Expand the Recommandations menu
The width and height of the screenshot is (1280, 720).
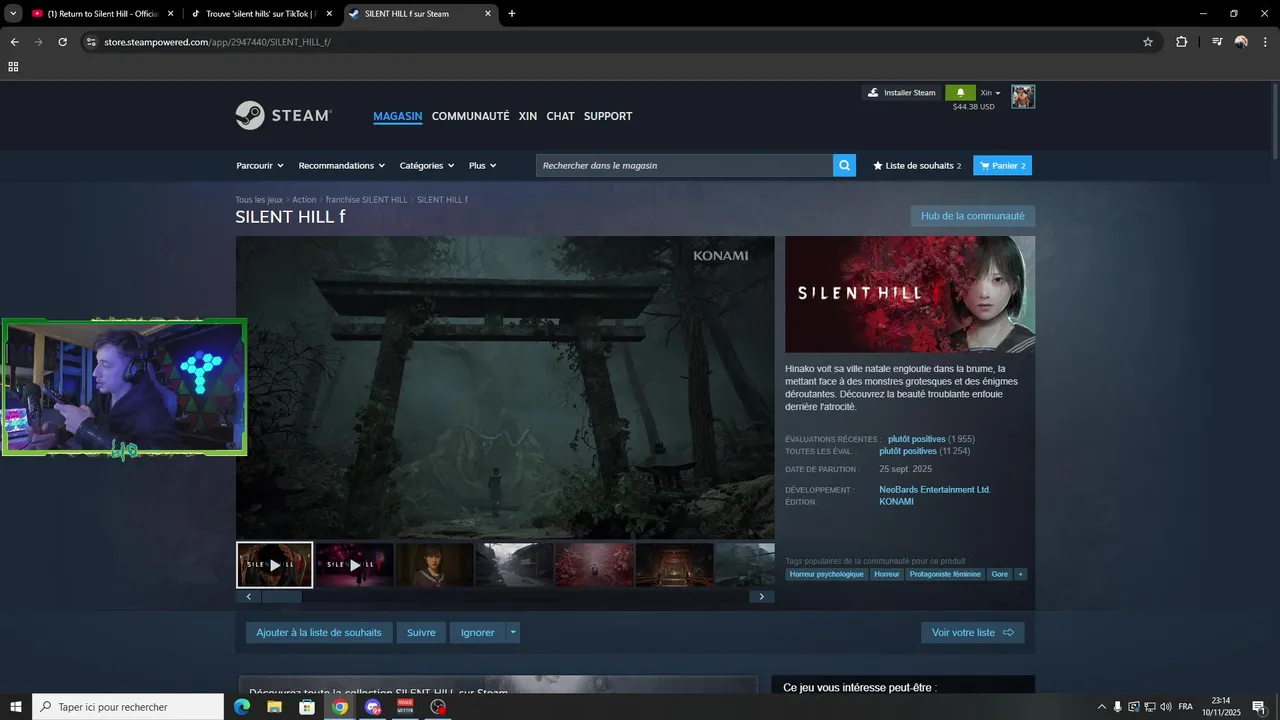[342, 166]
